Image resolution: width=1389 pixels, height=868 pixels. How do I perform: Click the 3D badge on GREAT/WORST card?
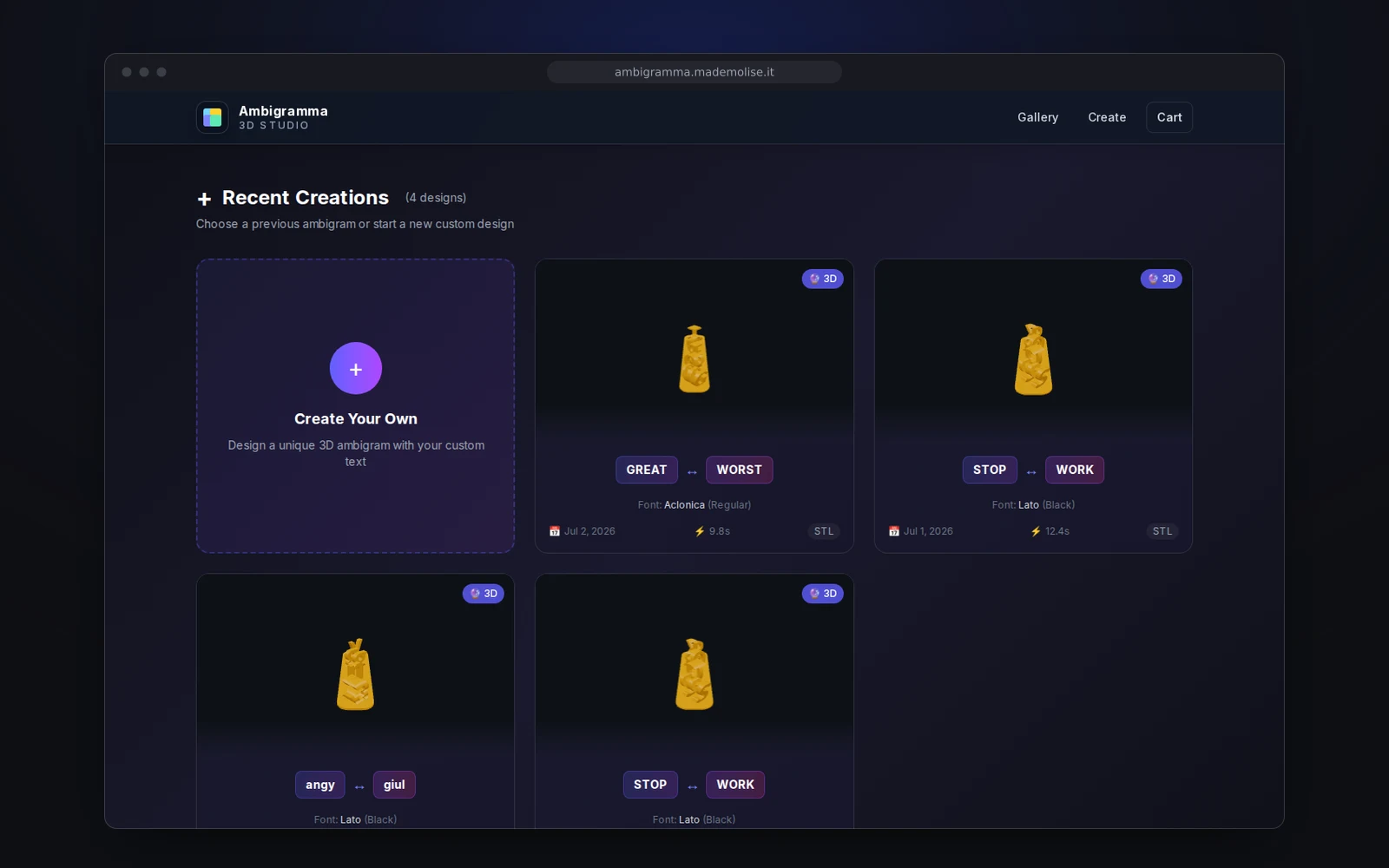pos(822,279)
